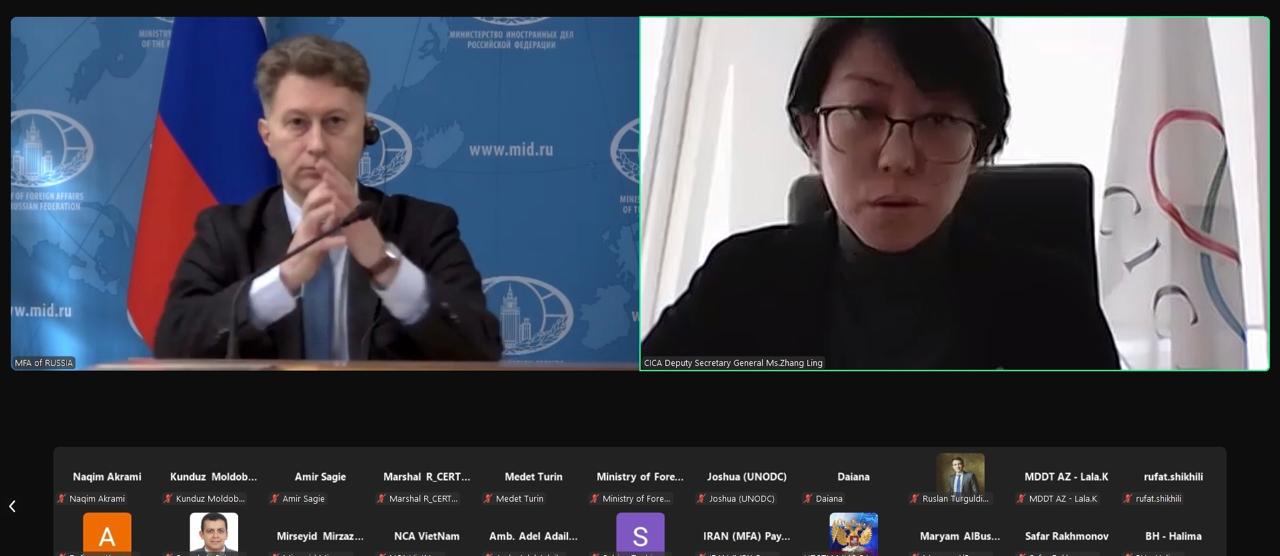Click muted mic icon beside rufat.shikhili

(x=1128, y=499)
